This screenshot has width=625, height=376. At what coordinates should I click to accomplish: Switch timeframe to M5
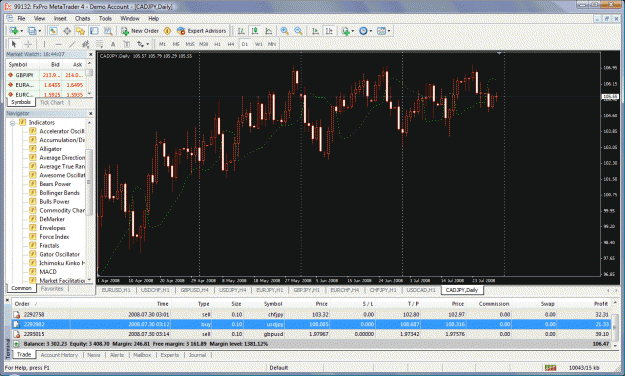click(x=176, y=44)
